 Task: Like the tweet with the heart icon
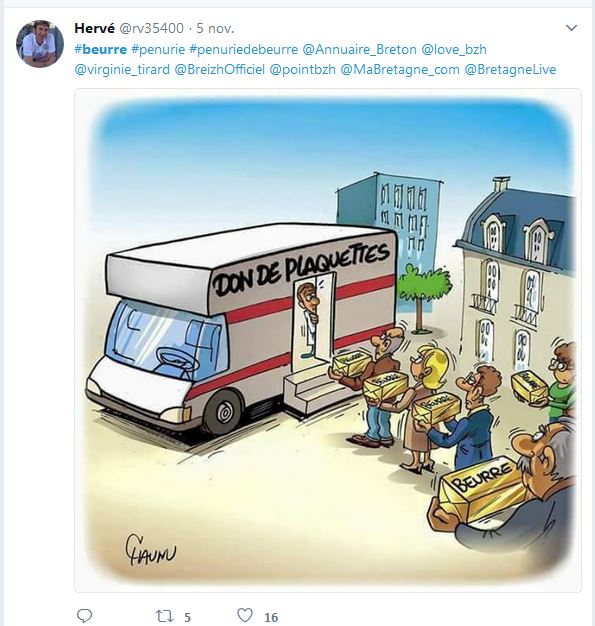[245, 615]
